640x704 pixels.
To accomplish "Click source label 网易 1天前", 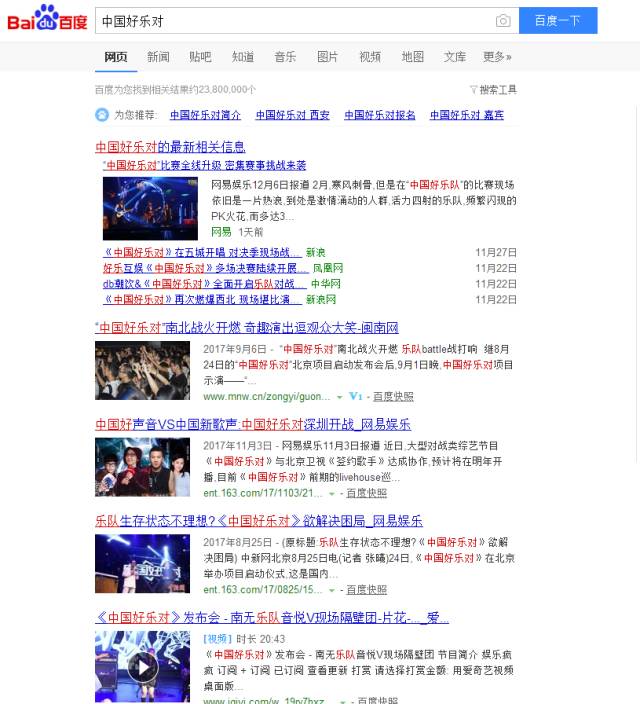I will pyautogui.click(x=237, y=232).
